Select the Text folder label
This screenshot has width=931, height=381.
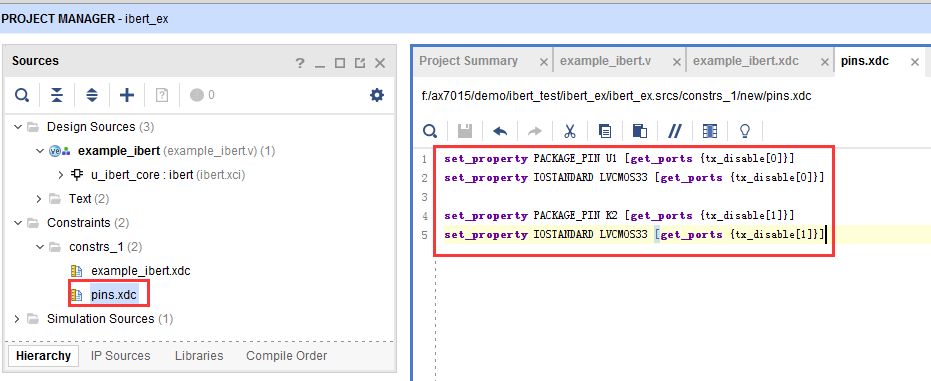pyautogui.click(x=80, y=199)
